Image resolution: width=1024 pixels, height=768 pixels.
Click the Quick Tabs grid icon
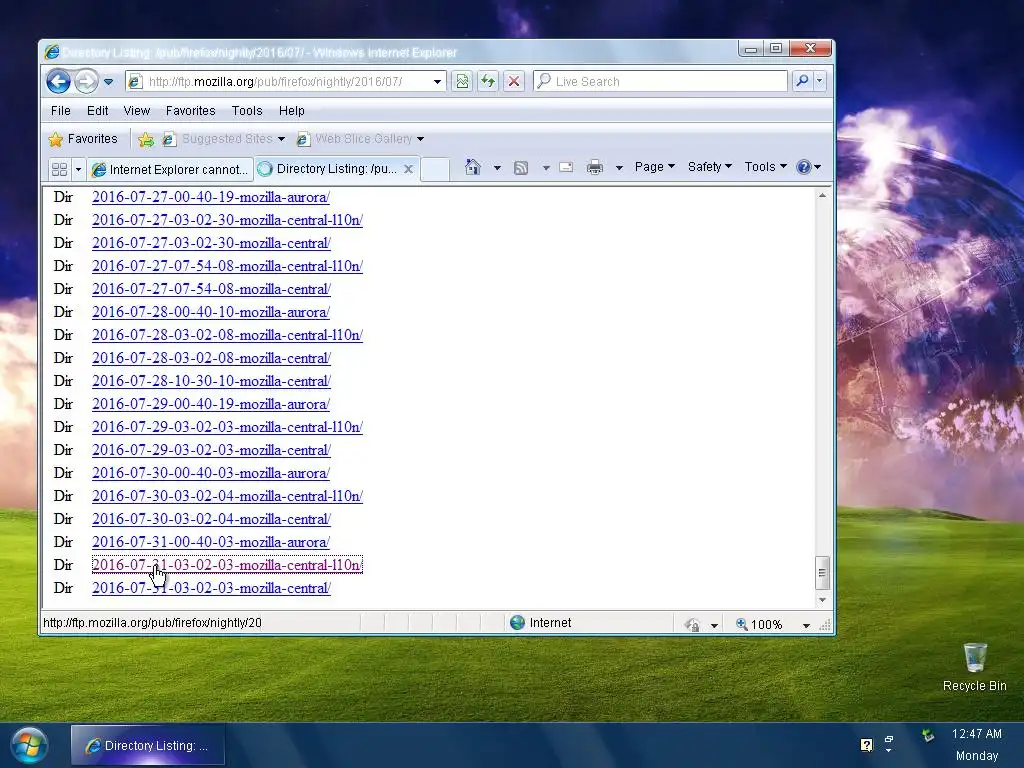coord(59,170)
